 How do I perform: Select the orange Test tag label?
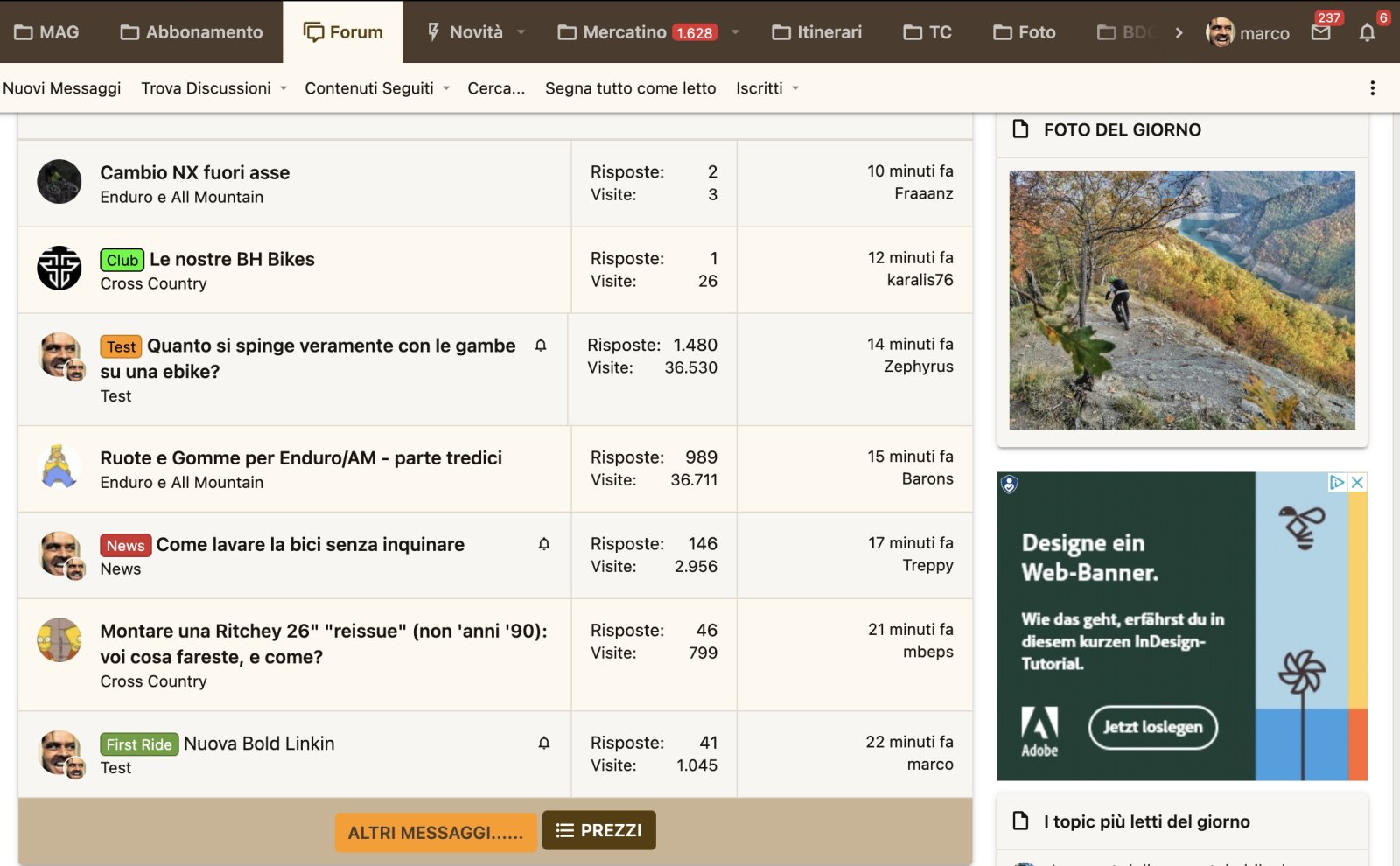click(121, 346)
